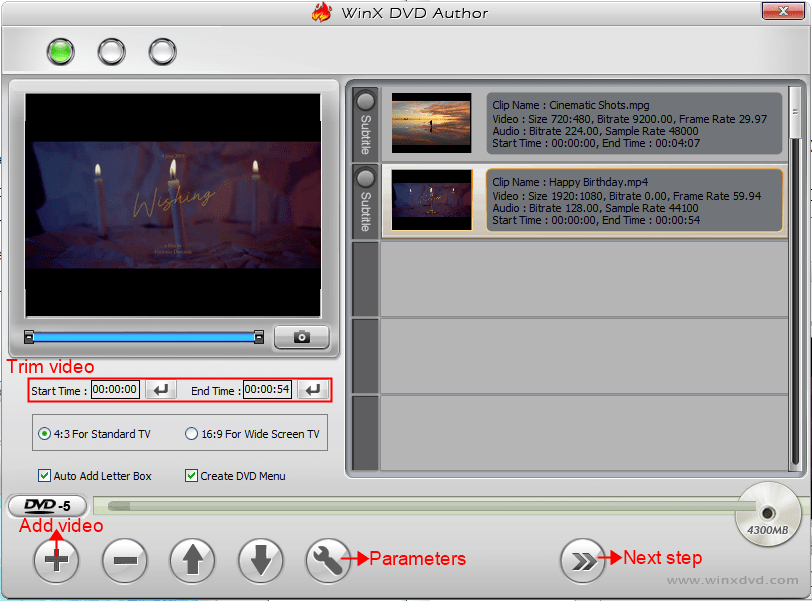Select the Cinematic Shots.mpg clip thumbnail
This screenshot has height=601, width=812.
coord(431,124)
